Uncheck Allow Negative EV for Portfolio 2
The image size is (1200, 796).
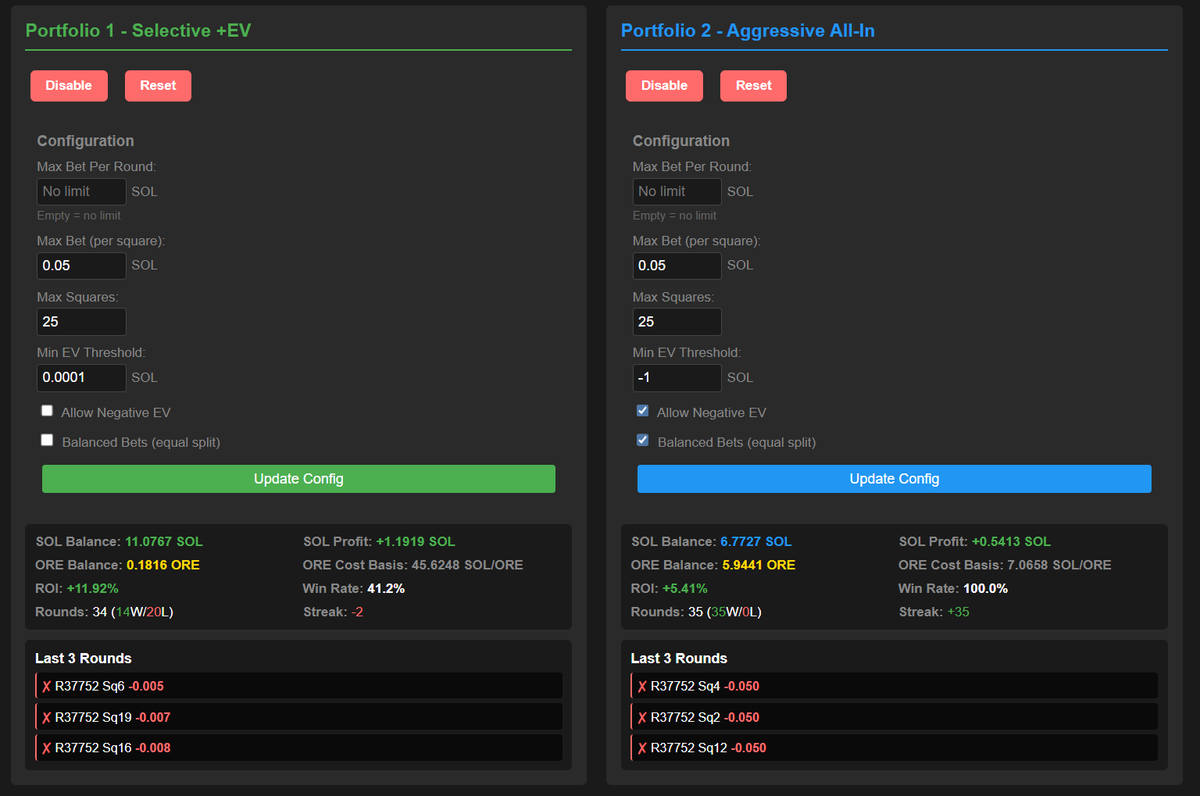click(642, 410)
